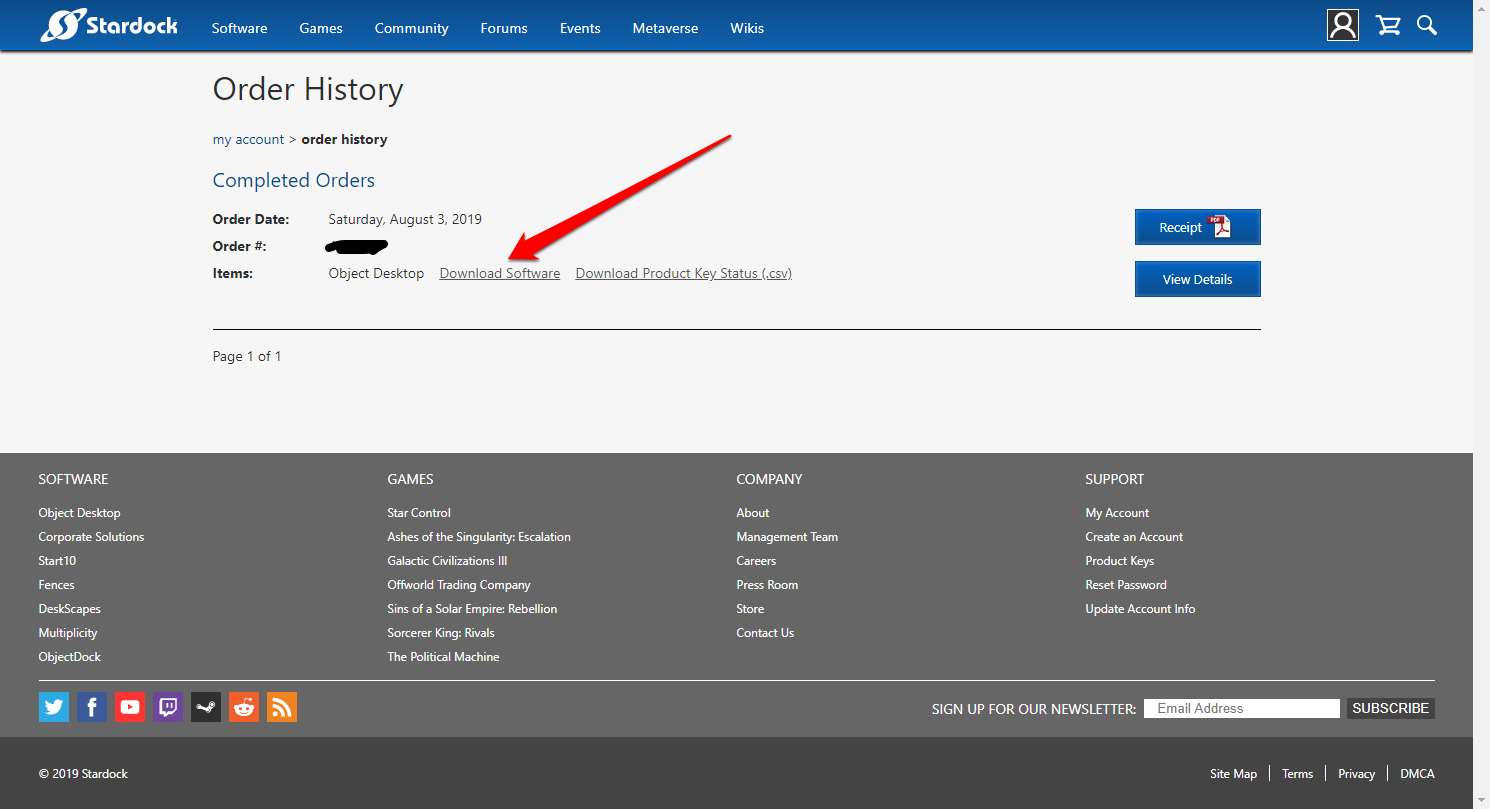Open the DMCA link
1490x809 pixels.
(1417, 774)
